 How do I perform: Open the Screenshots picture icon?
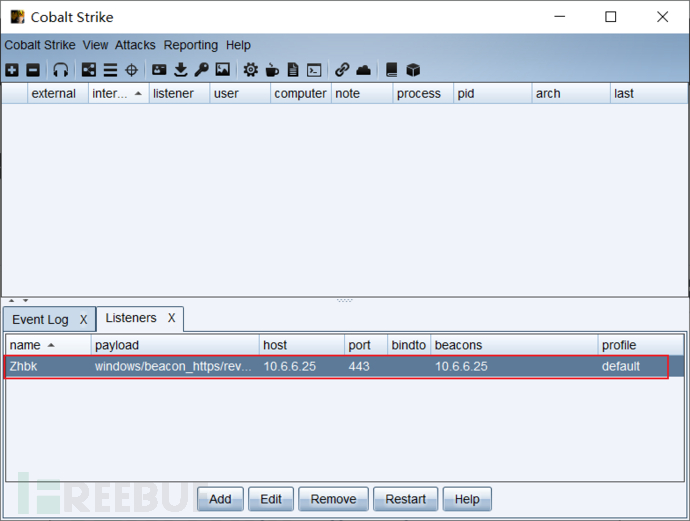(x=223, y=70)
